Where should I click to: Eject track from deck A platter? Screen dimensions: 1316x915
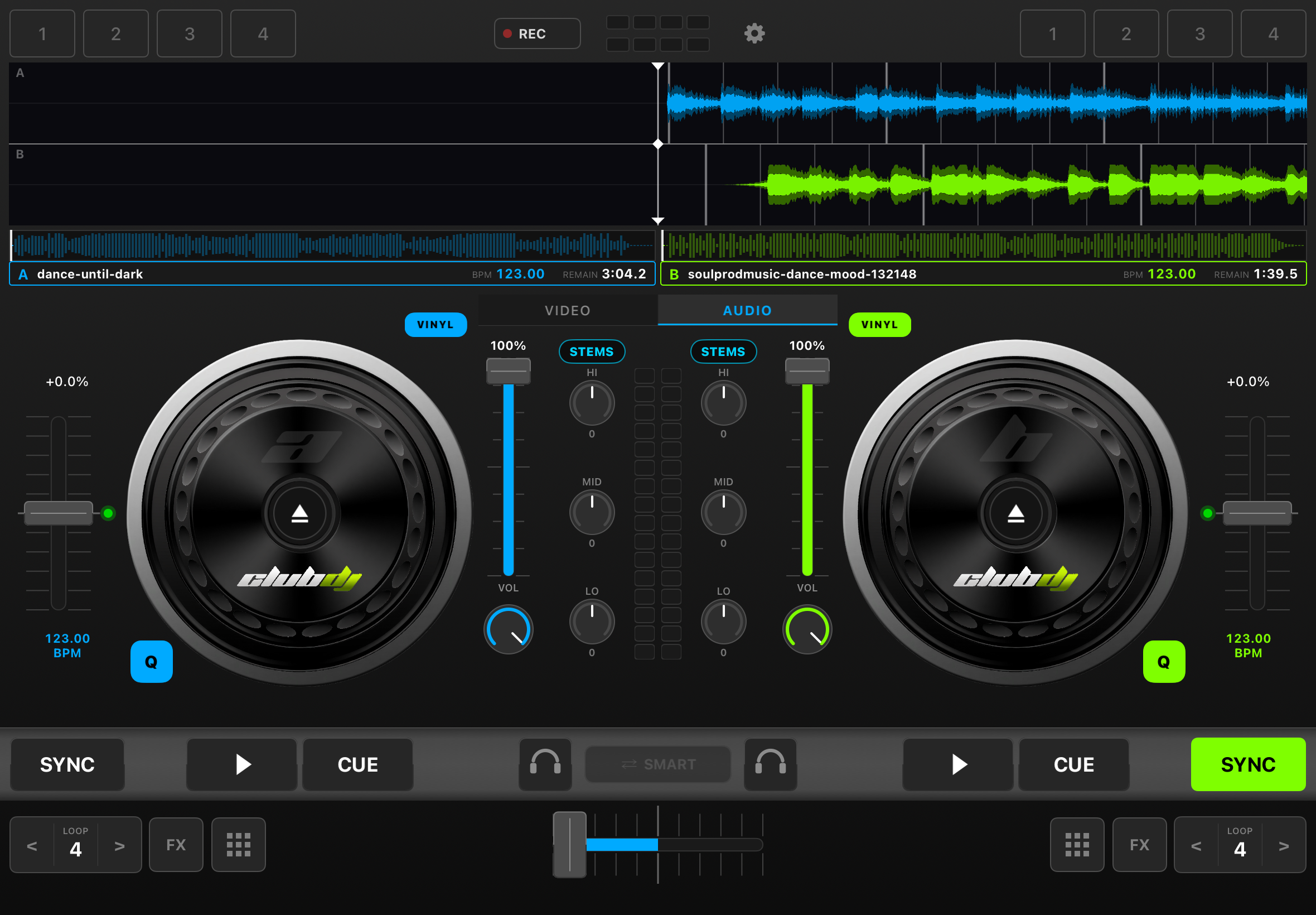click(299, 513)
